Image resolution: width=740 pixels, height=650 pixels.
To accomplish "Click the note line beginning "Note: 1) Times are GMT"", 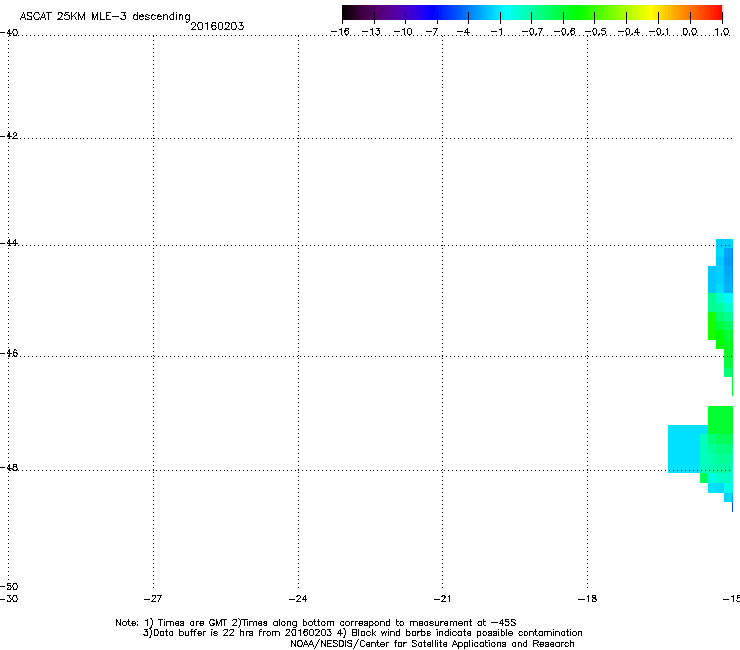I will pos(316,623).
